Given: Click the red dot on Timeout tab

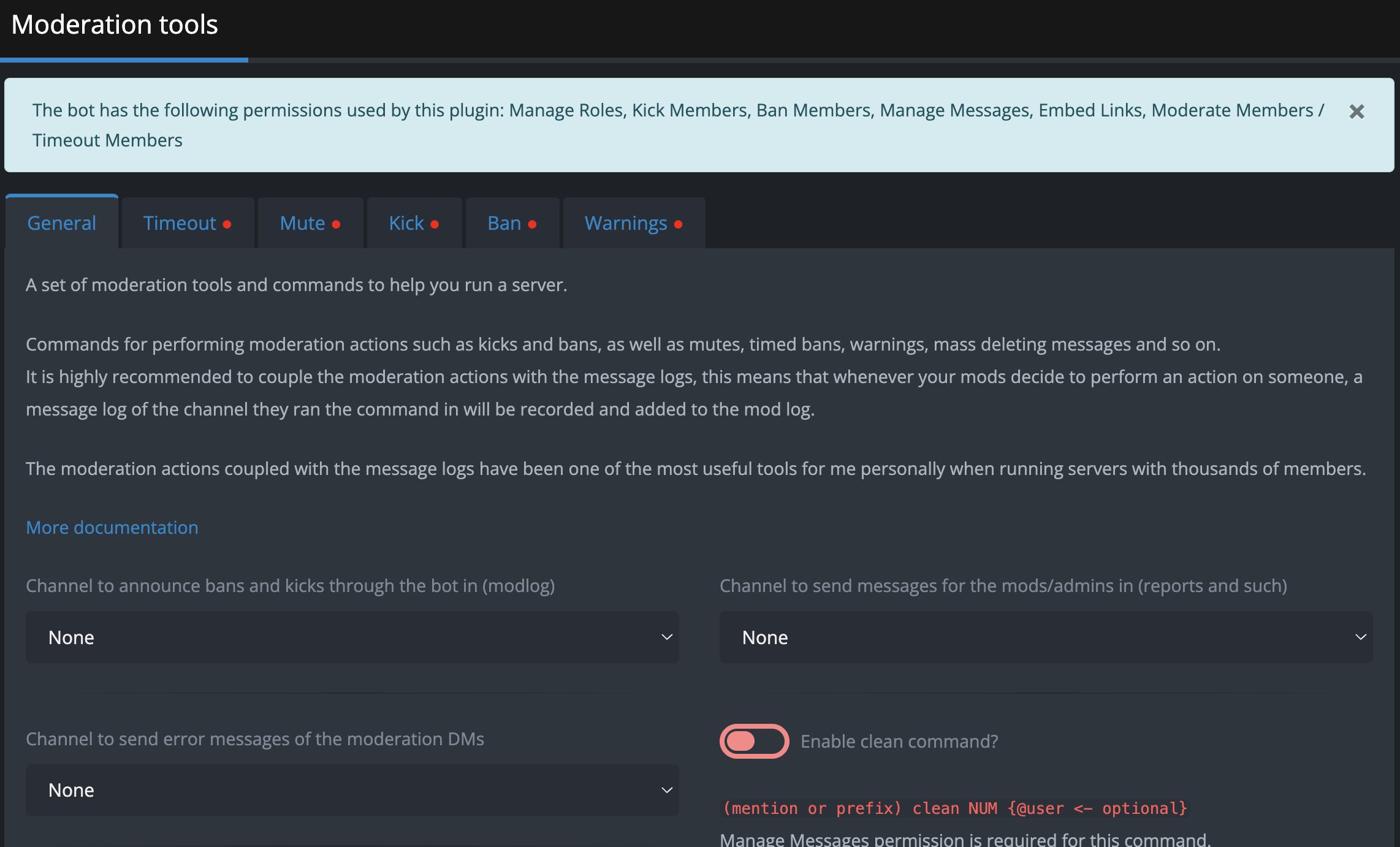Looking at the screenshot, I should (x=227, y=224).
